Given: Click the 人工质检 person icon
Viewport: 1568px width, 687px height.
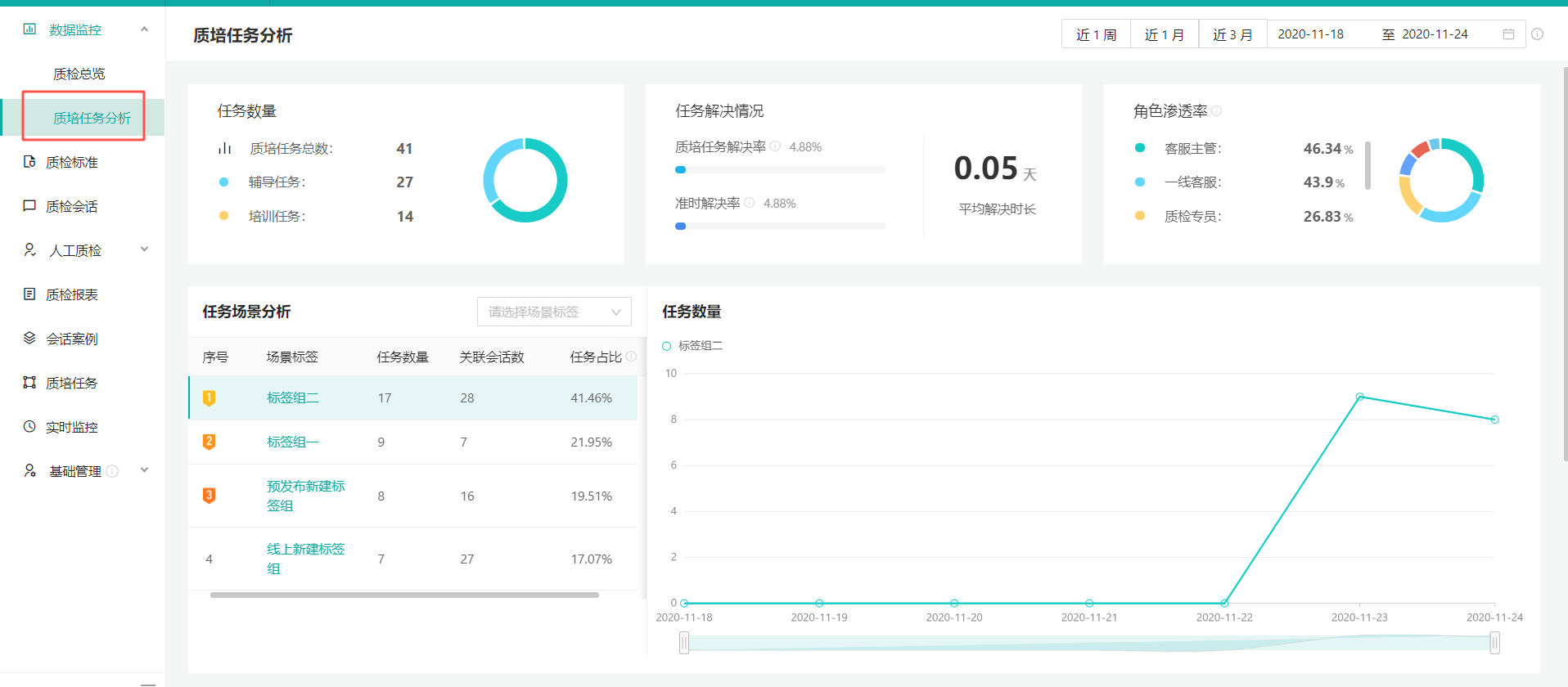Looking at the screenshot, I should (29, 249).
